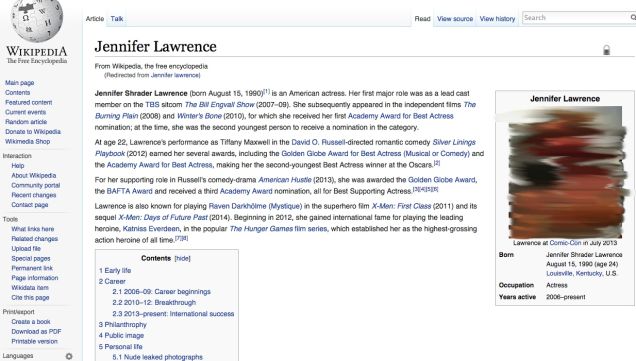The image size is (636, 361).
Task: Click inside the Search input field
Action: [x=576, y=17]
